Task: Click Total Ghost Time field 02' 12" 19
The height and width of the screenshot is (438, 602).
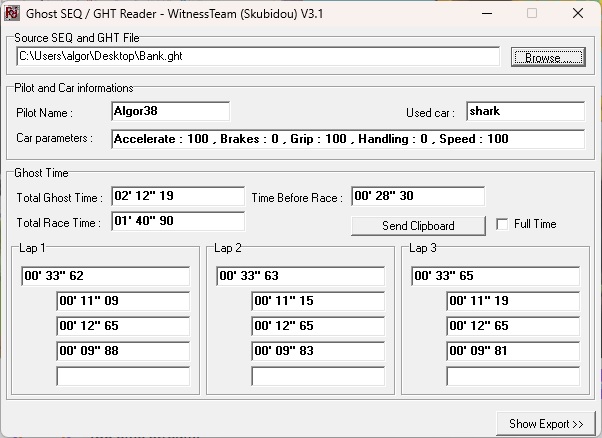Action: pos(178,196)
